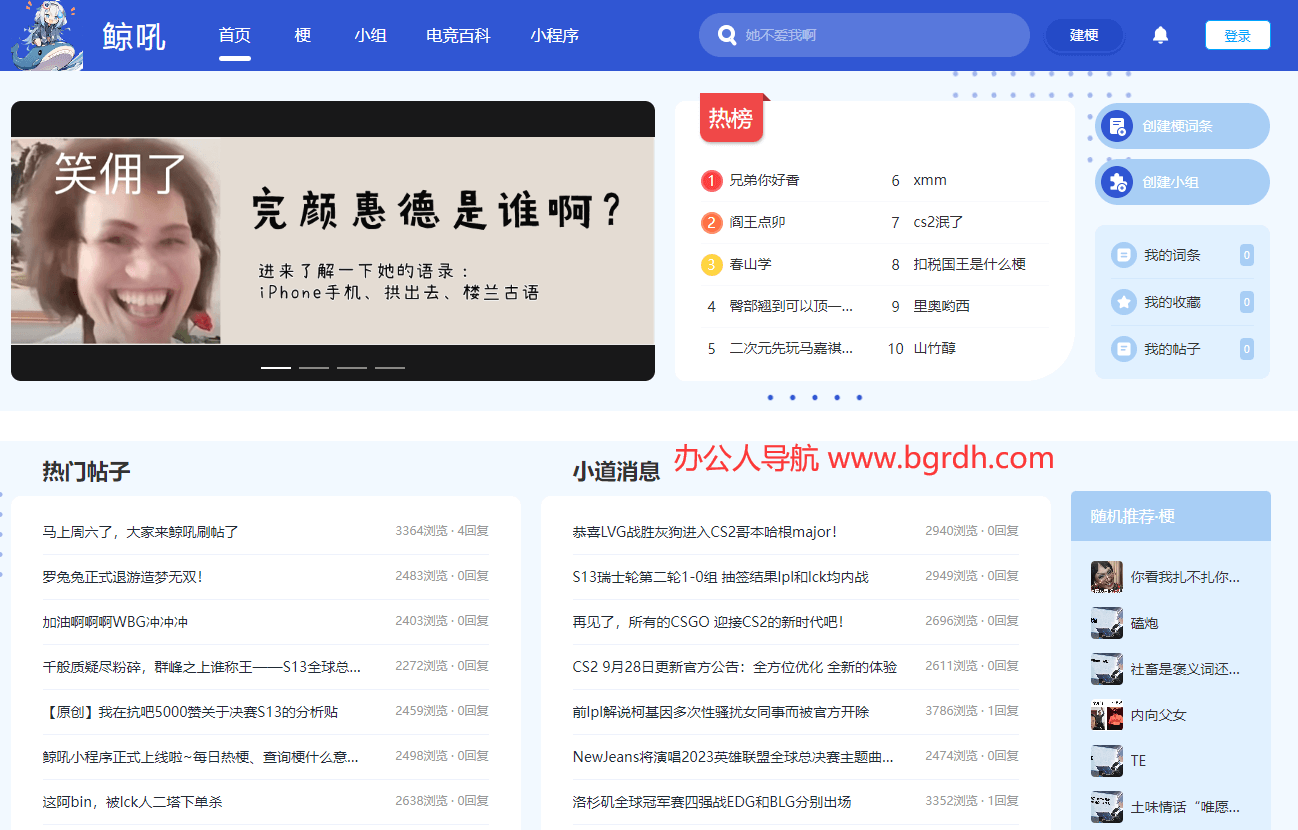This screenshot has width=1298, height=830.
Task: Click the 我的帖子 icon
Action: tap(1123, 348)
